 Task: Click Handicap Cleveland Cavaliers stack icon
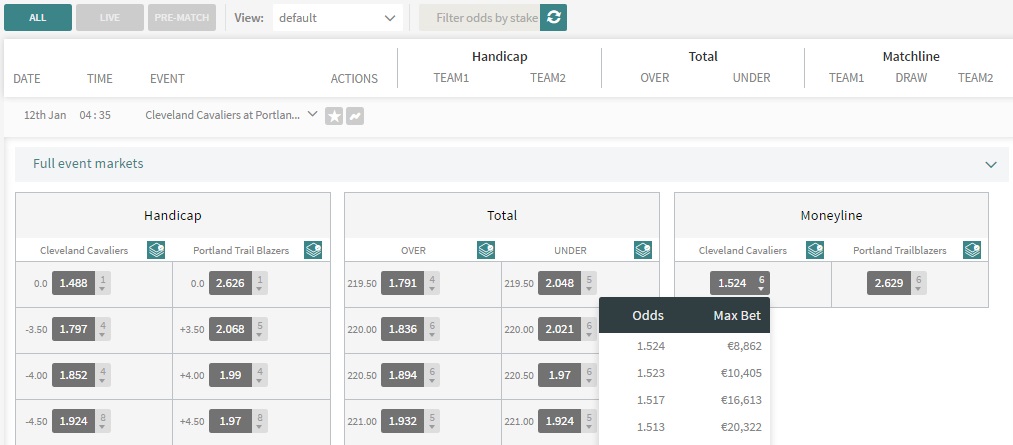(156, 250)
